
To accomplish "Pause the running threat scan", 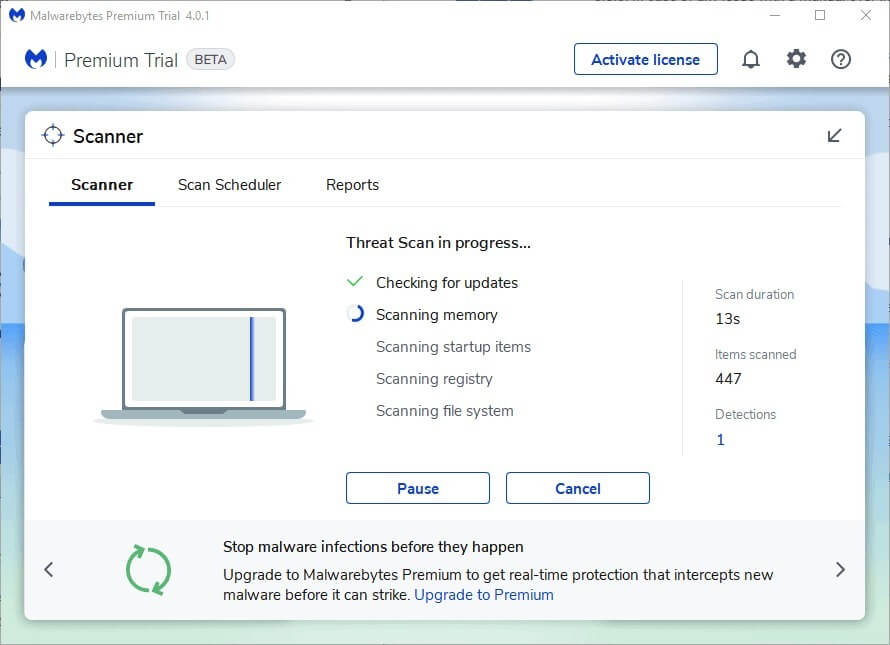I will [x=418, y=488].
